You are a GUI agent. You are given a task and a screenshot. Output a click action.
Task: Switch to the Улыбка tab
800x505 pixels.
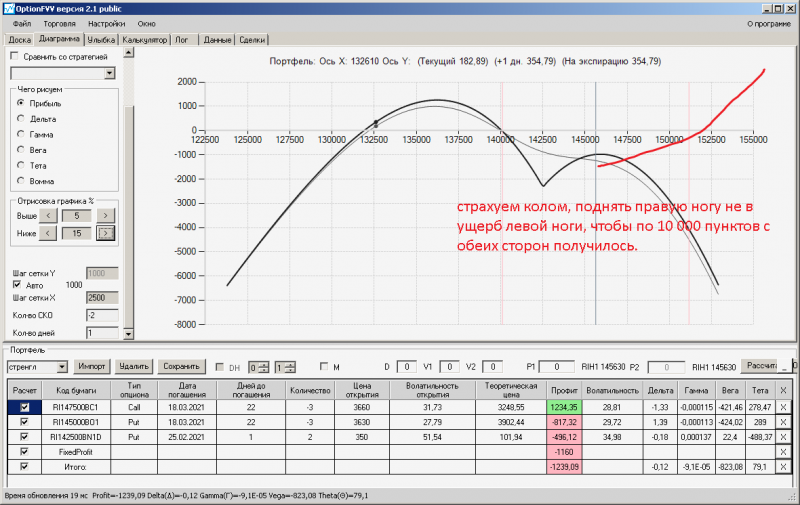click(x=101, y=40)
